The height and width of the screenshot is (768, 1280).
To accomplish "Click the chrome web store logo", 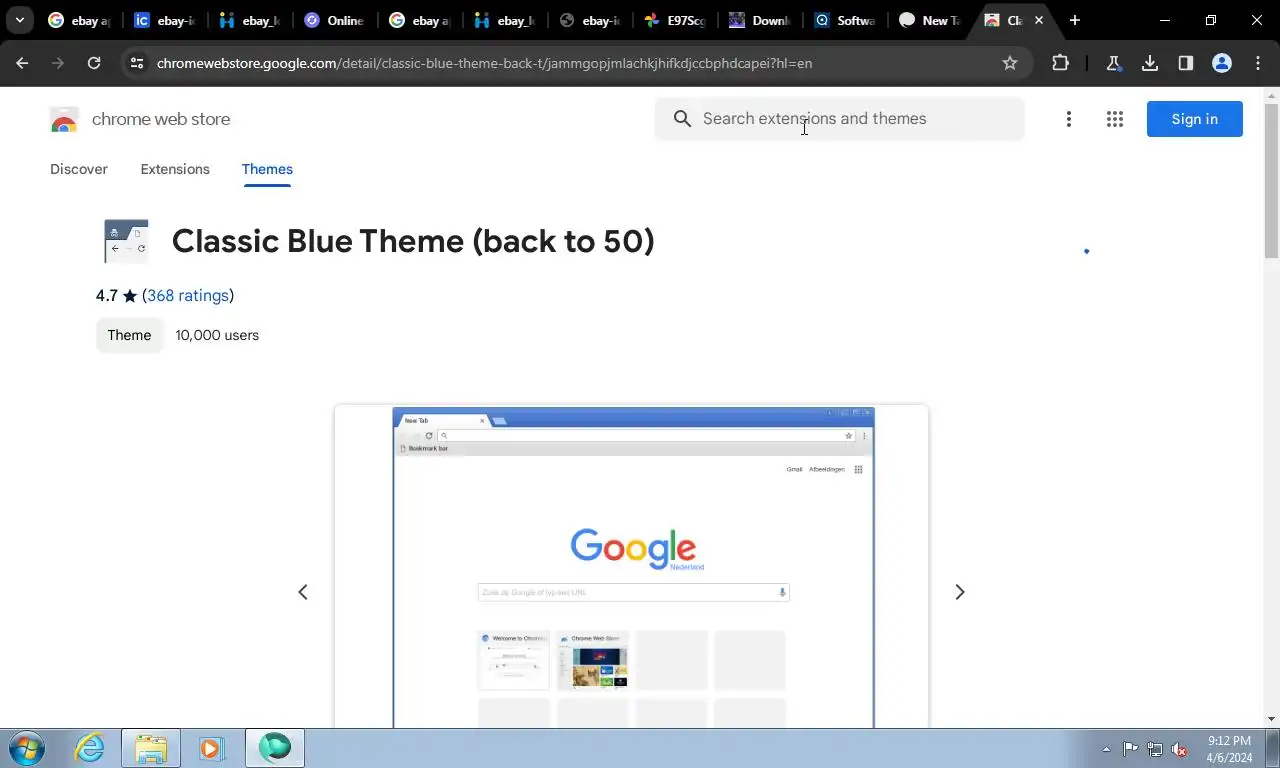I will [64, 120].
